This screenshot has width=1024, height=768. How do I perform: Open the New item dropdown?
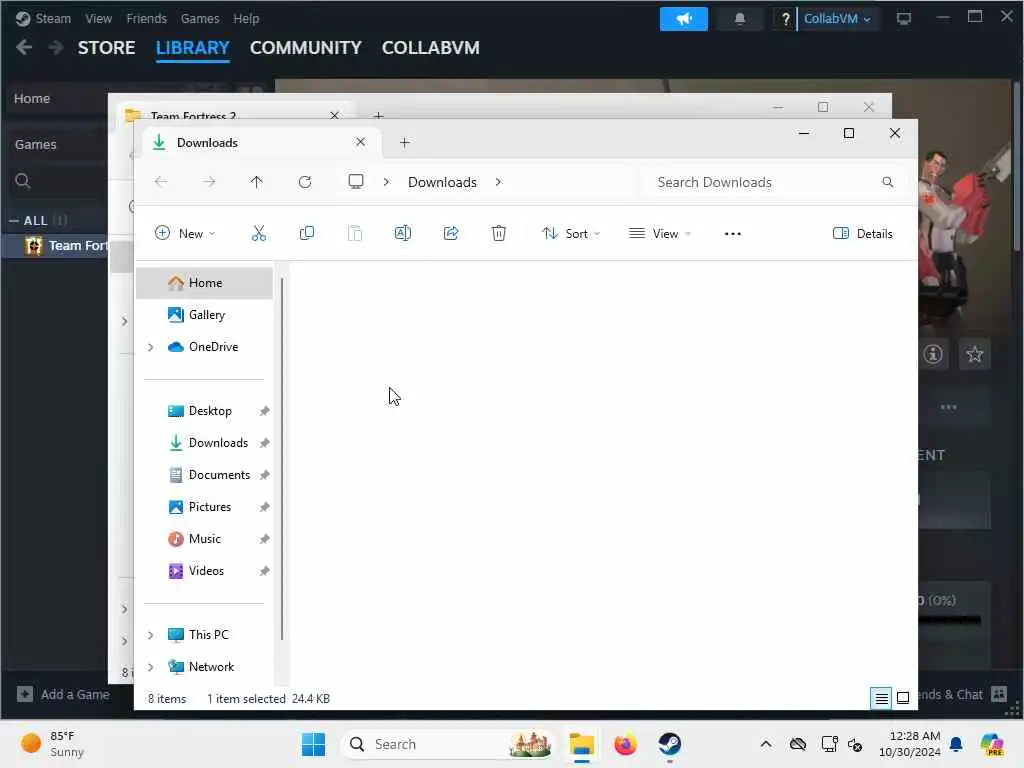[x=185, y=233]
